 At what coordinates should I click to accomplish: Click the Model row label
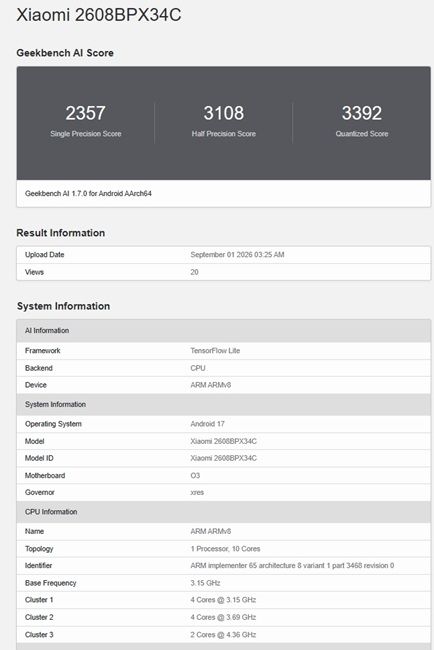[x=34, y=441]
